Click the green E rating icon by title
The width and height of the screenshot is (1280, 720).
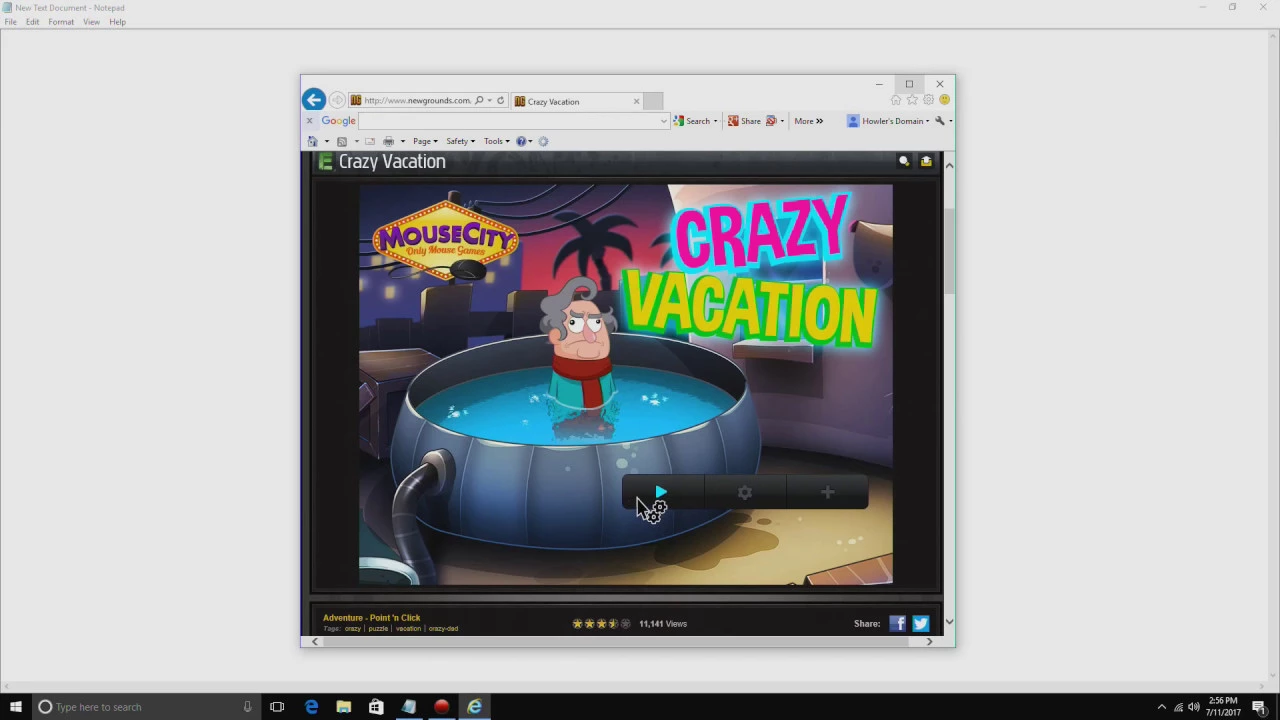pyautogui.click(x=325, y=162)
